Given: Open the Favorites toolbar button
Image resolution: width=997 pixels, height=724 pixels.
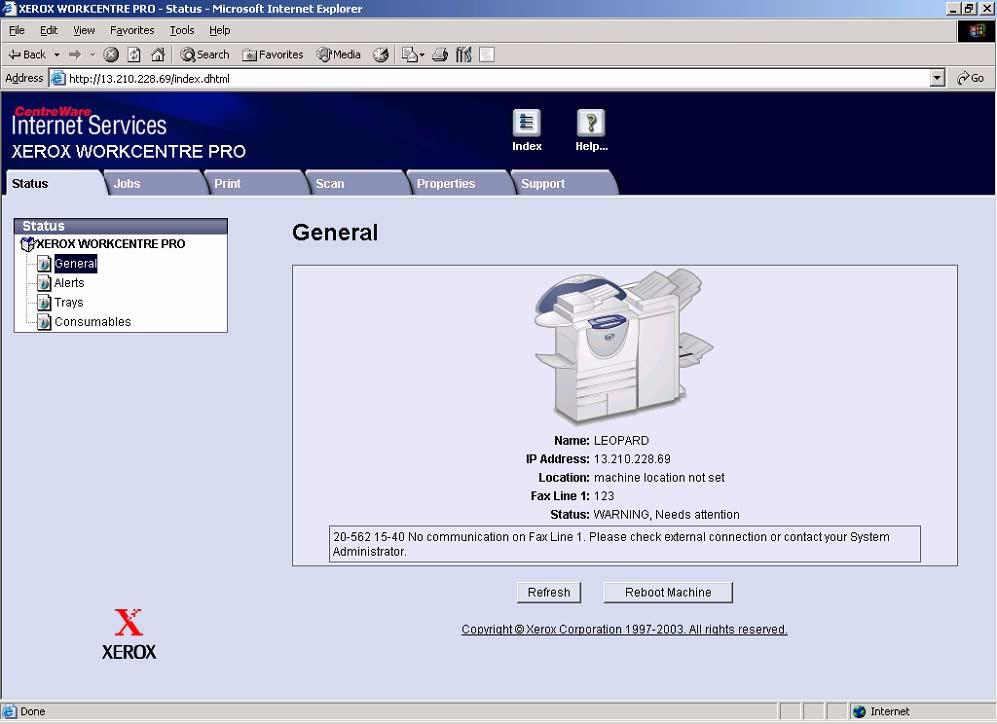Looking at the screenshot, I should [272, 55].
